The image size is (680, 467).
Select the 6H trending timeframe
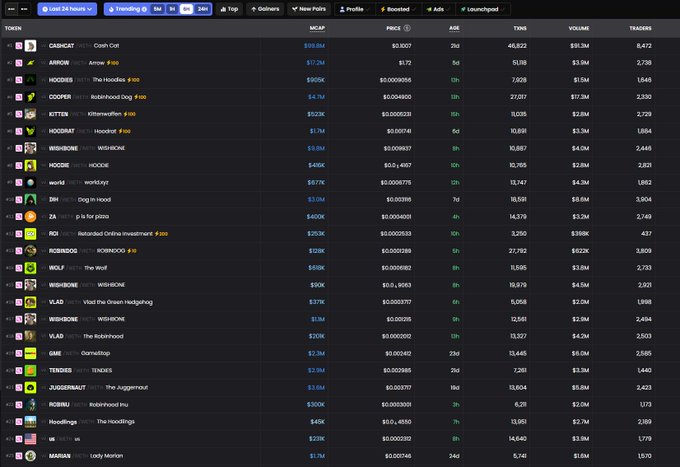click(x=186, y=9)
